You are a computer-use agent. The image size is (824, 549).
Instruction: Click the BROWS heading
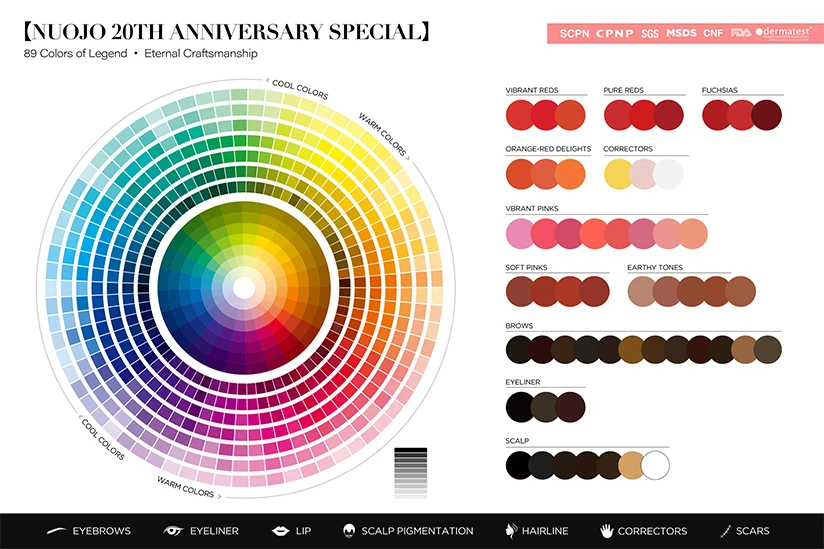pyautogui.click(x=519, y=326)
